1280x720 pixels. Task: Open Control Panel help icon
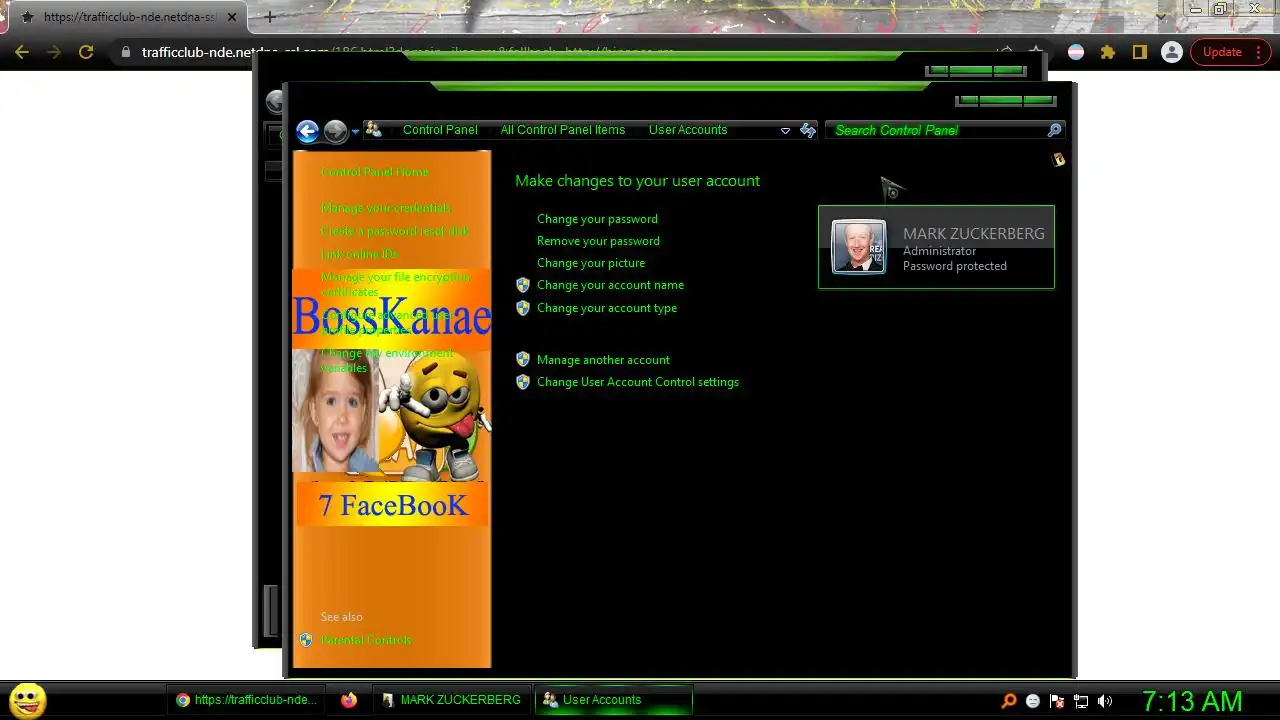1058,159
